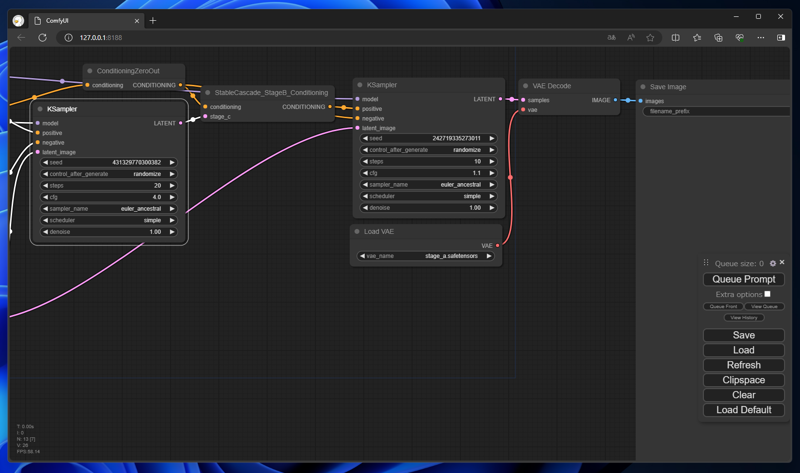Decrease cfg 1.1 on the second KSampler
This screenshot has width=800, height=473.
[365, 173]
